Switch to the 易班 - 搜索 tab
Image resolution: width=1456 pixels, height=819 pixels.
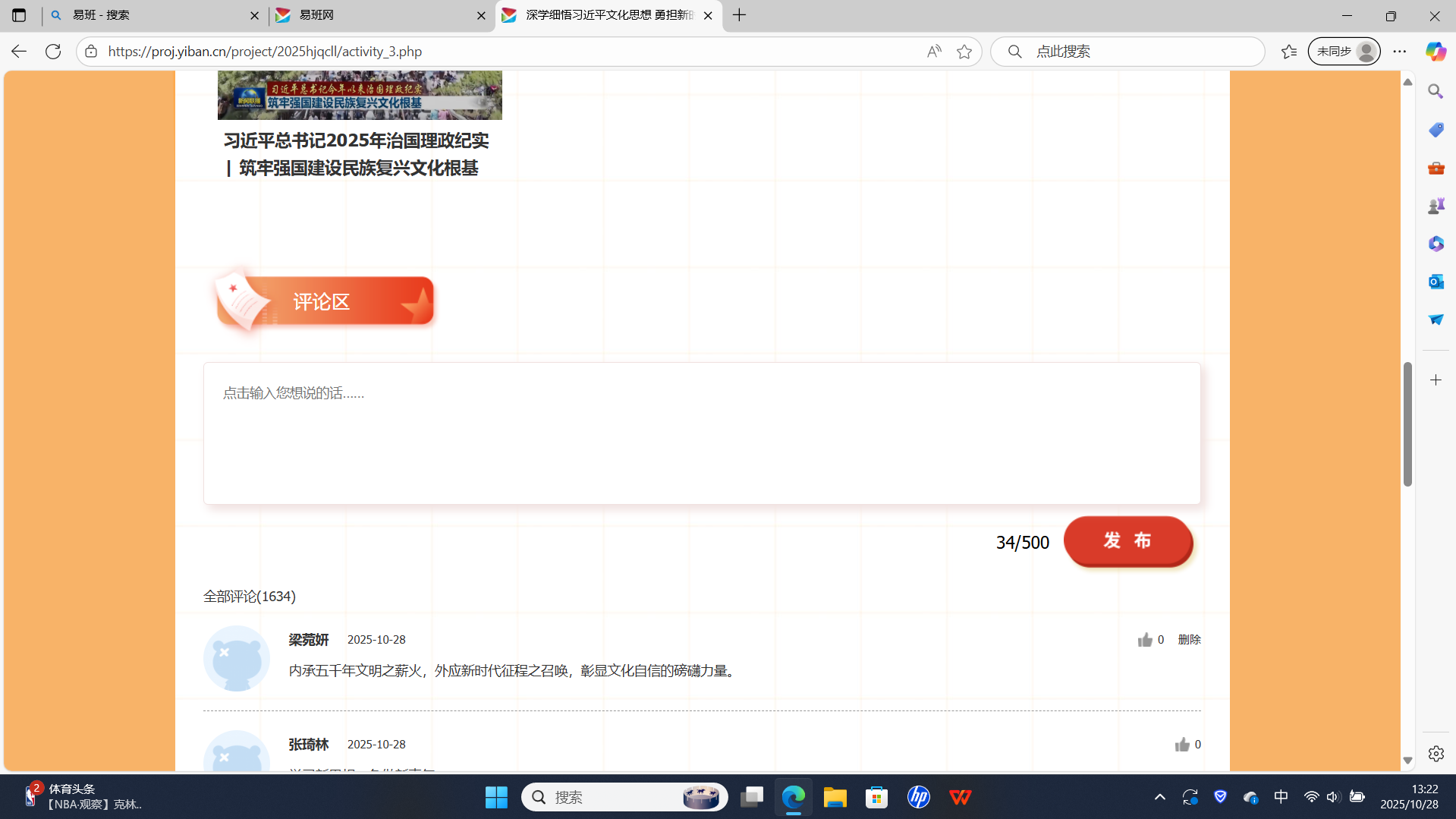[x=152, y=15]
